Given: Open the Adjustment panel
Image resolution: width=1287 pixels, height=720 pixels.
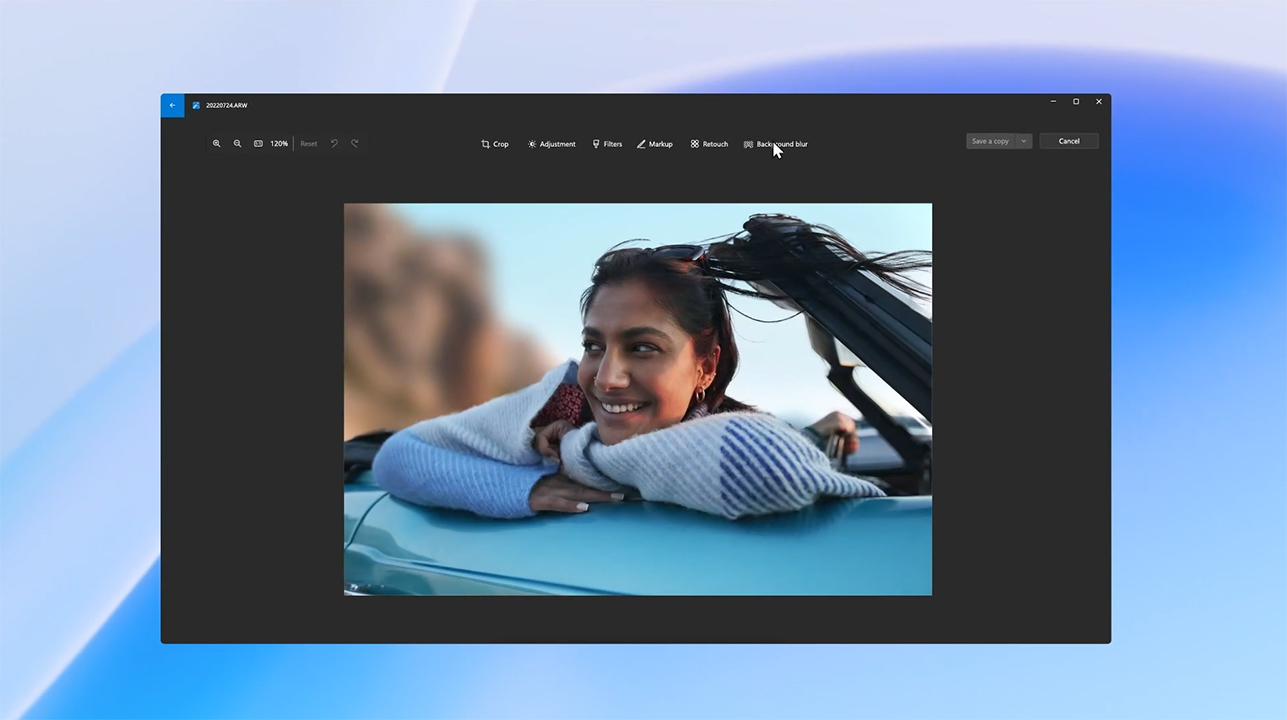Looking at the screenshot, I should pyautogui.click(x=551, y=144).
